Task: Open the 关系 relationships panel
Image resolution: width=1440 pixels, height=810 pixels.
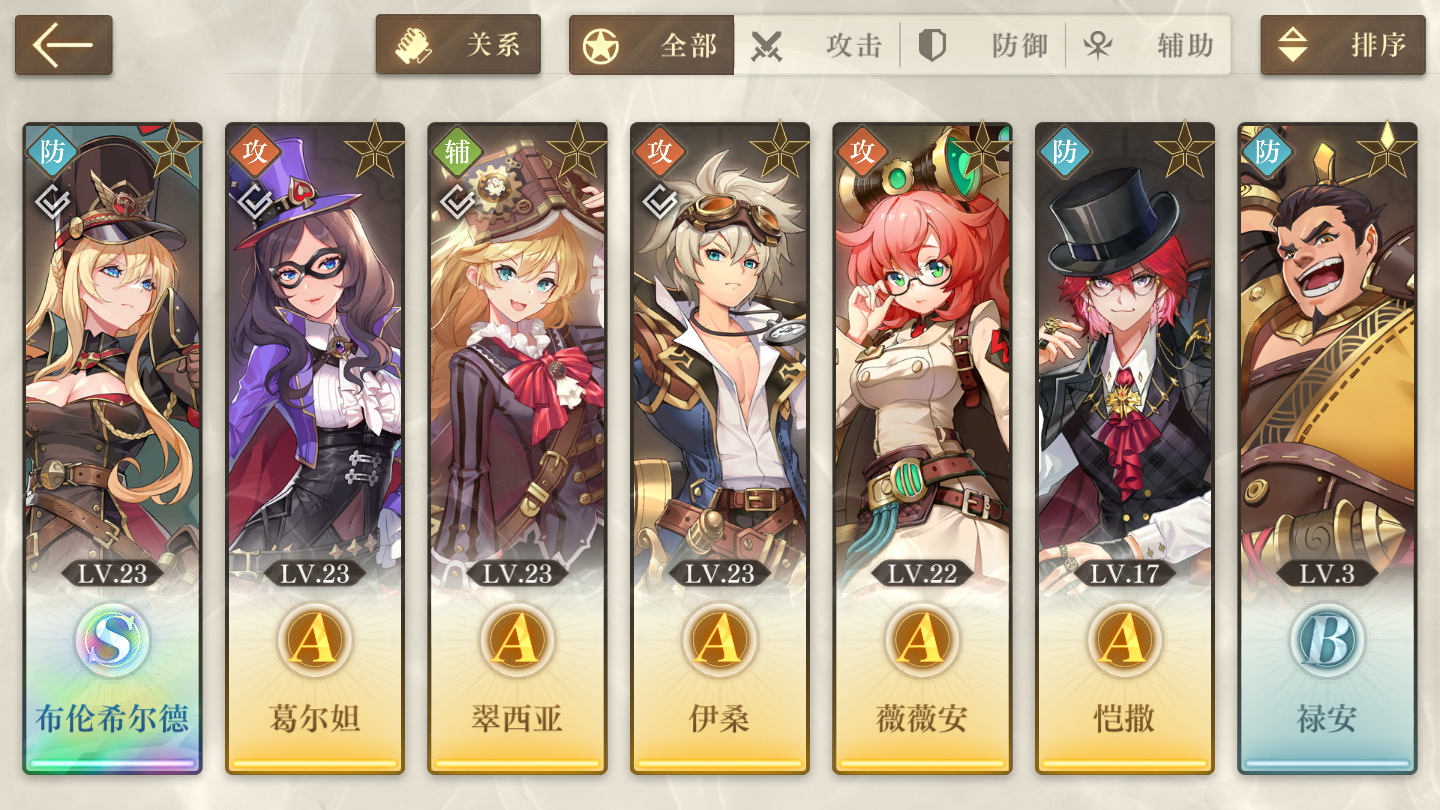Action: tap(458, 45)
